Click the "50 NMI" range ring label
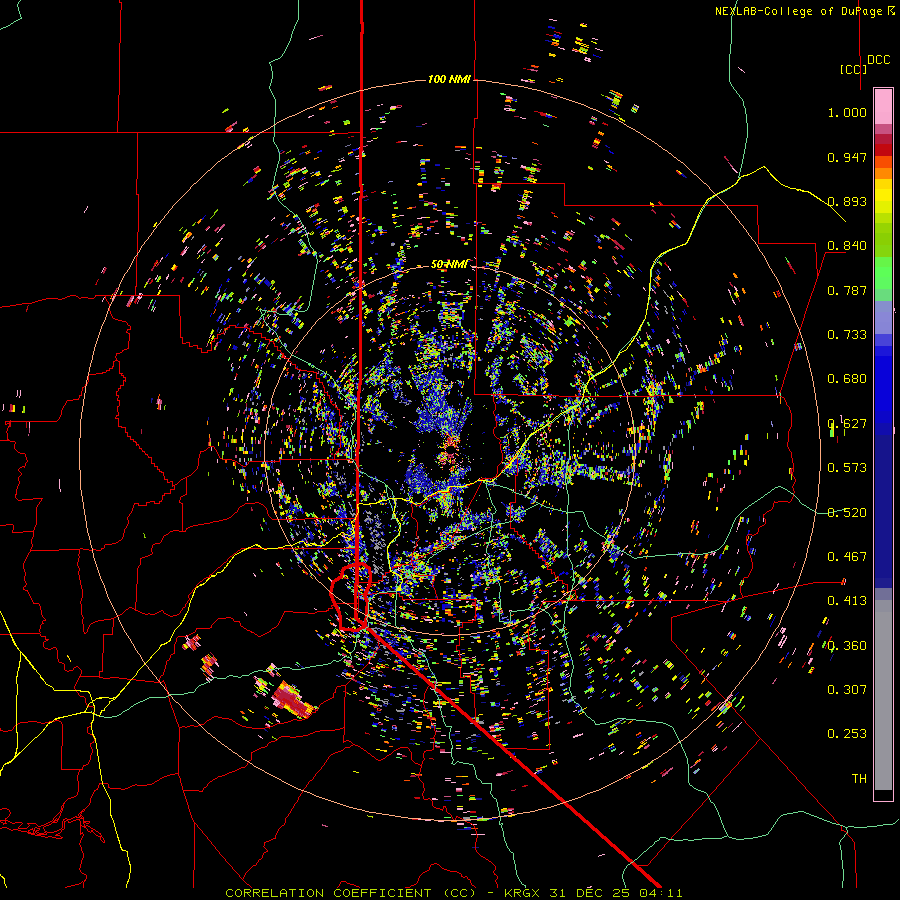 [449, 264]
